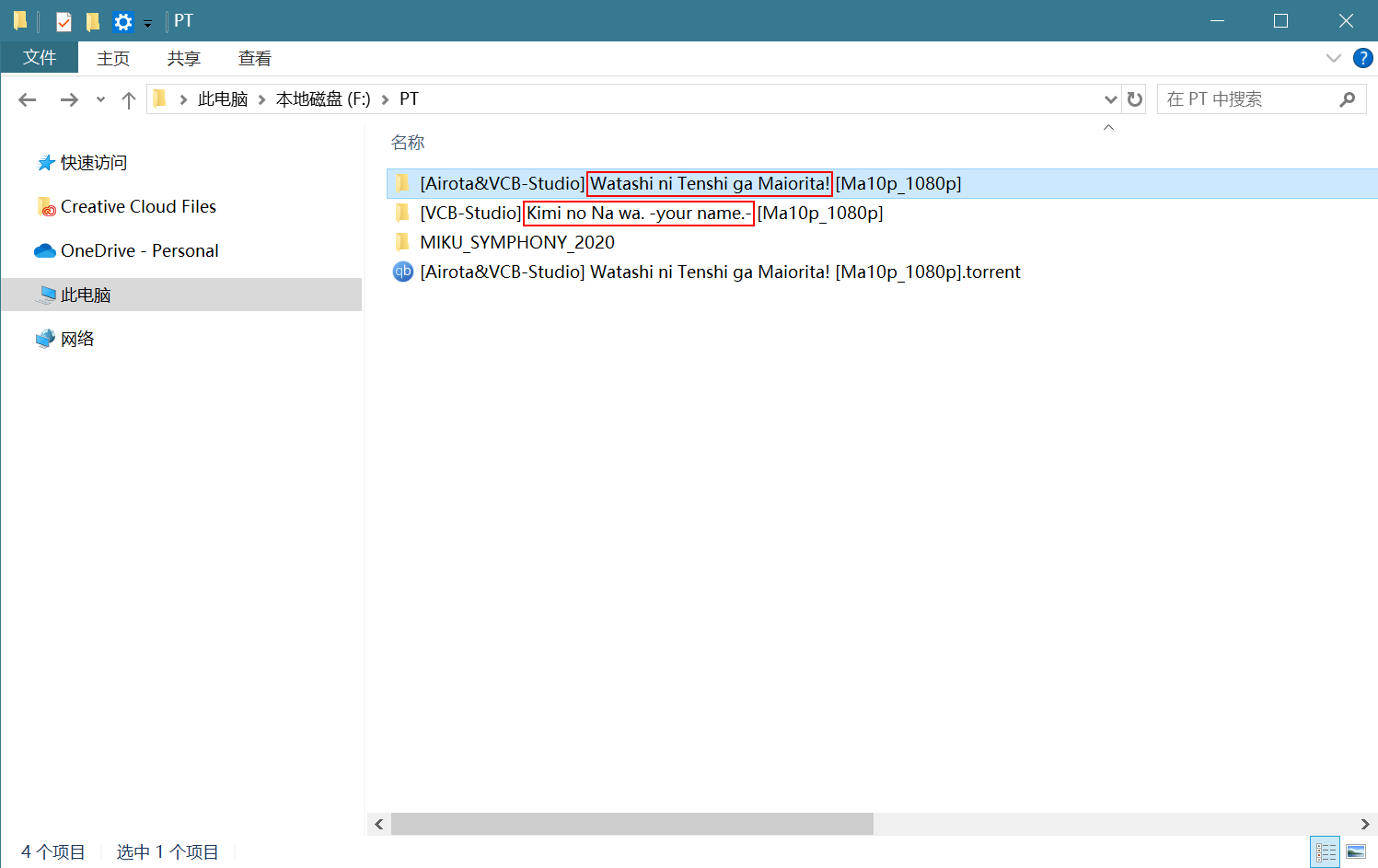
Task: Select 此电脑 in navigation pane
Action: (181, 295)
